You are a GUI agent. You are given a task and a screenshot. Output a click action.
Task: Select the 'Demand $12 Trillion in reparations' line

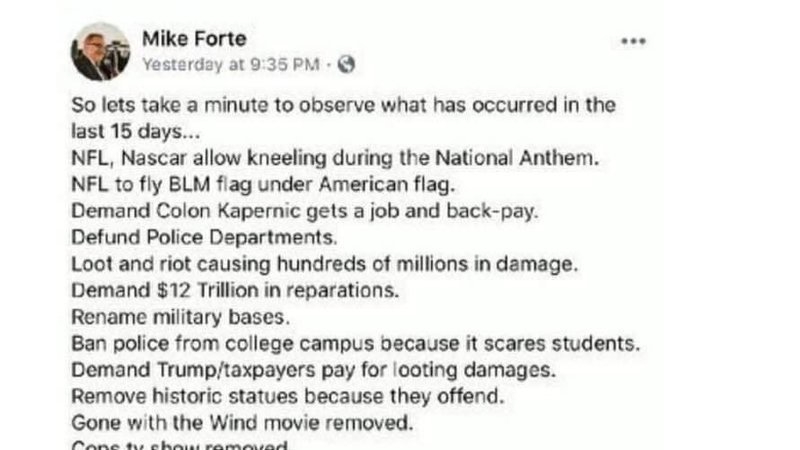235,291
